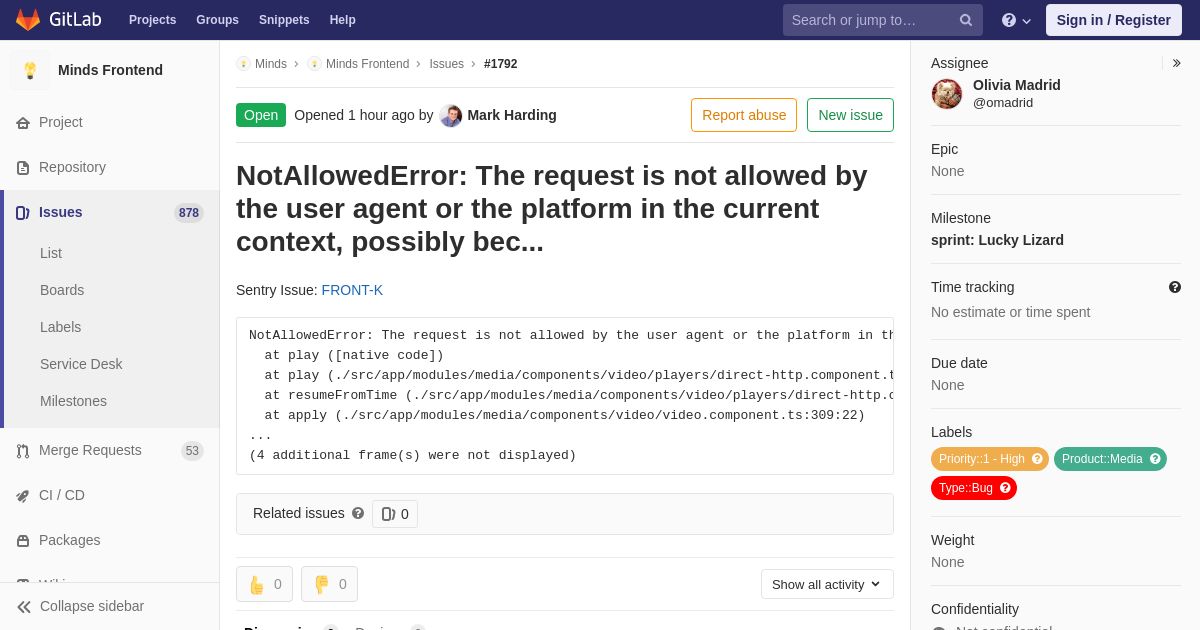Open Mark Harding's author profile link
1200x630 pixels.
point(512,115)
